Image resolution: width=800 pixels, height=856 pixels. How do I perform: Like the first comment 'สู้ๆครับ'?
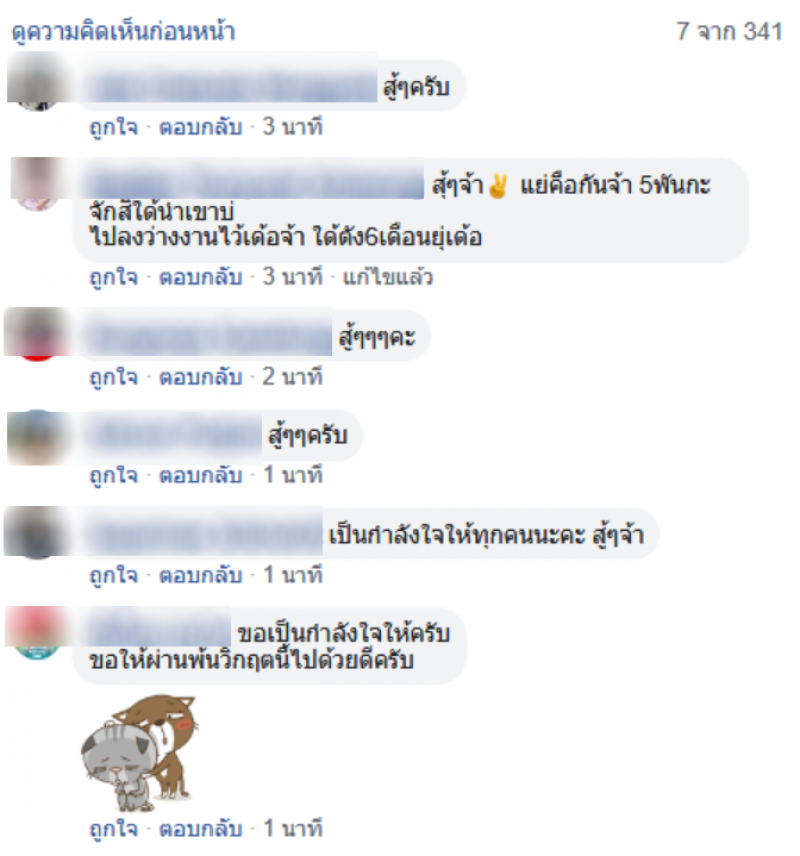114,127
